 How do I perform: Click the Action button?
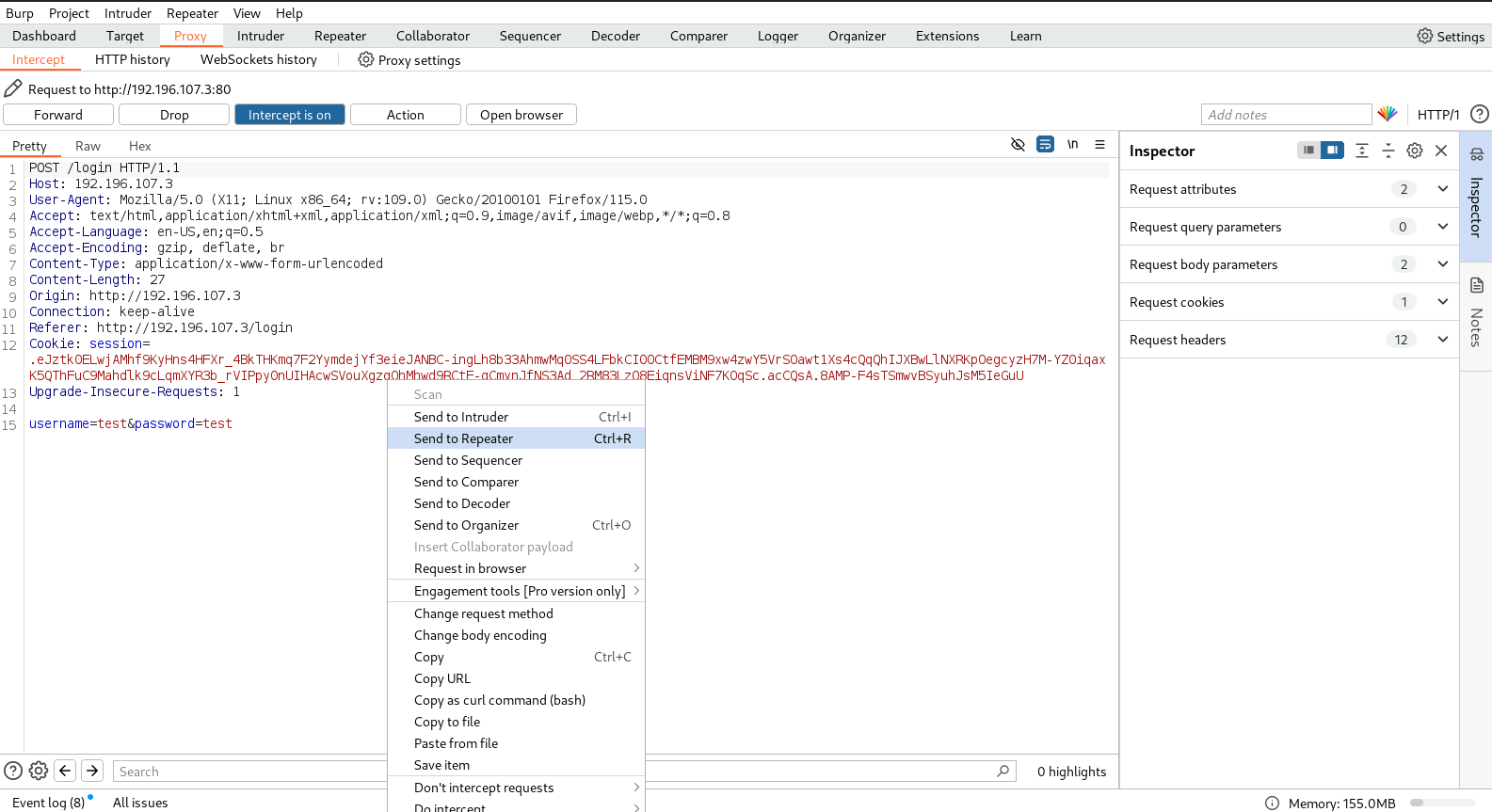click(406, 114)
